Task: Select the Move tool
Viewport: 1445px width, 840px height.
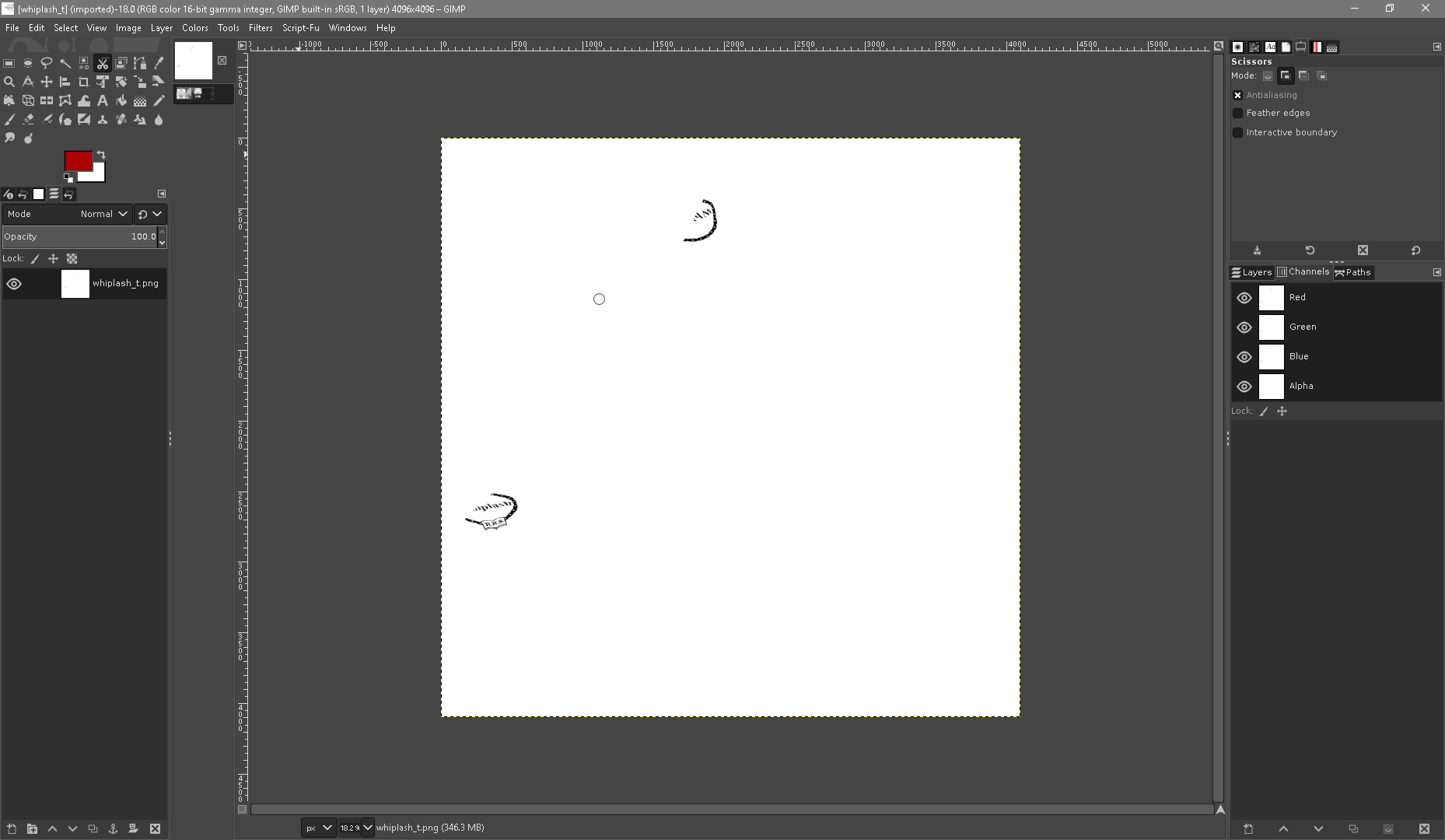Action: (x=47, y=82)
